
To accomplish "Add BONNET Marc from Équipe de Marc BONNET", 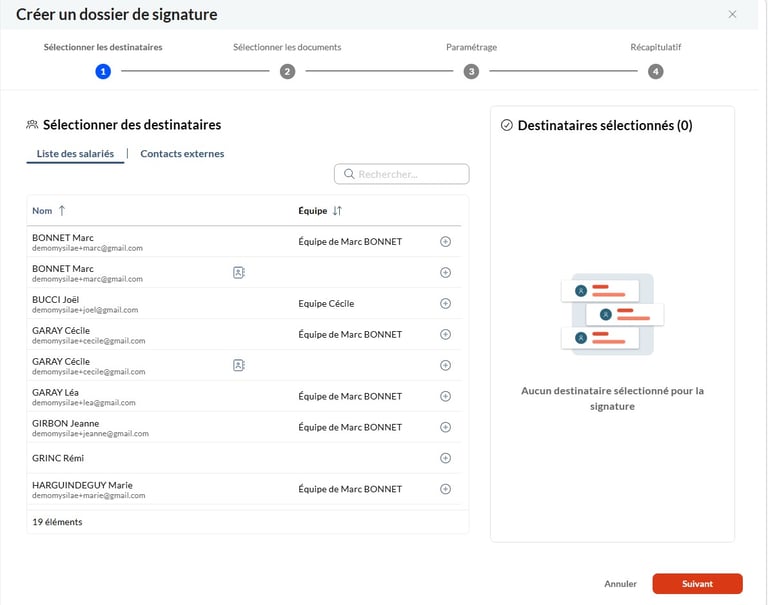I will [446, 242].
